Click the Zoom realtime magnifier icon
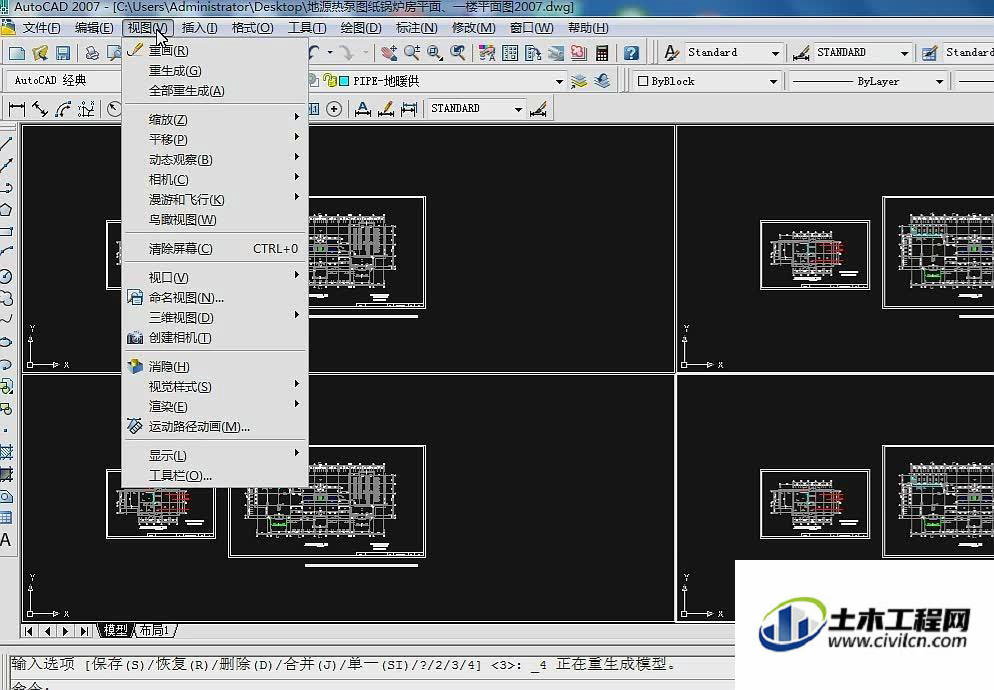Viewport: 994px width, 690px height. [412, 53]
